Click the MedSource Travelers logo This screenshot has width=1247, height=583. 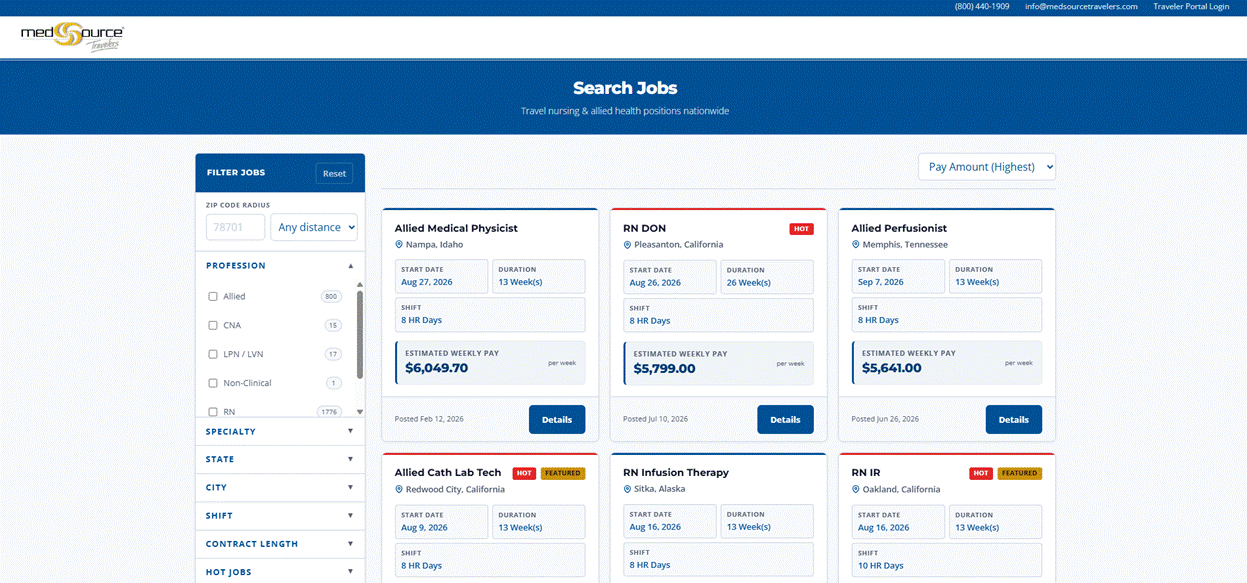73,37
